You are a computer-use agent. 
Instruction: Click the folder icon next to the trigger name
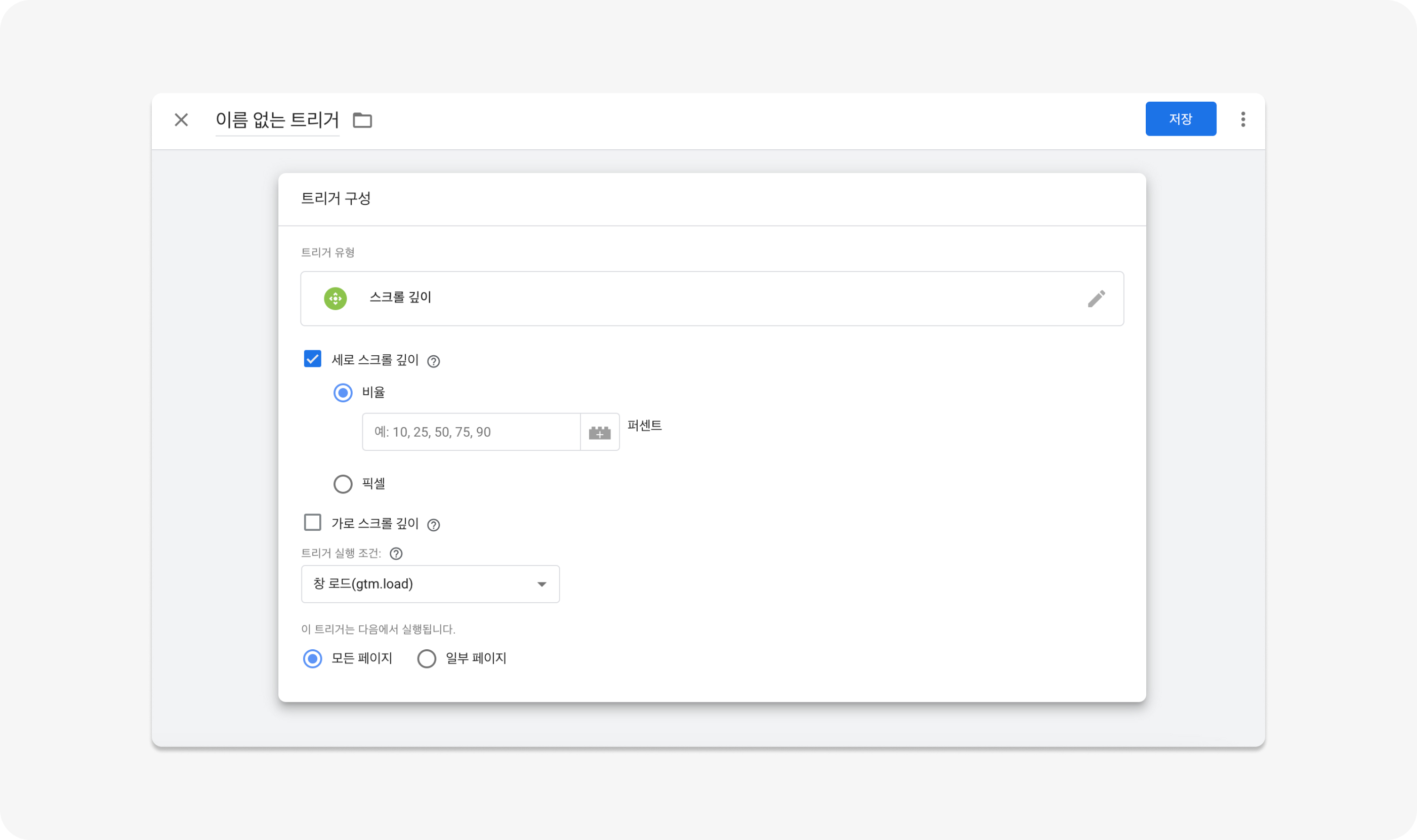pos(362,120)
